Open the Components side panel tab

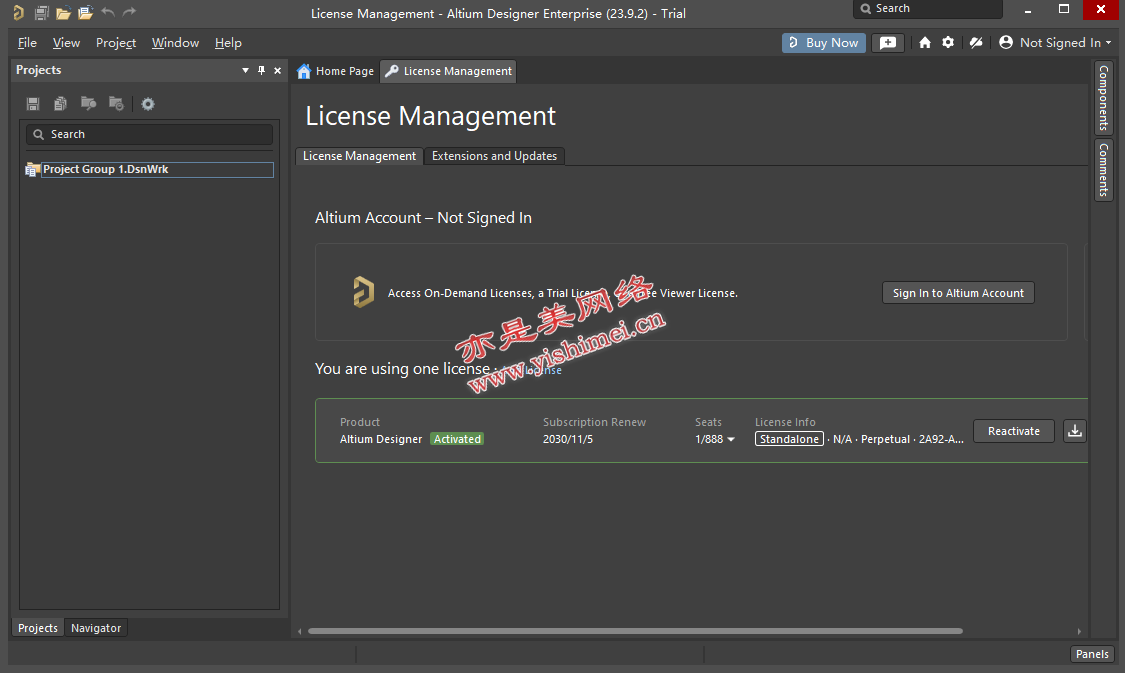tap(1103, 98)
